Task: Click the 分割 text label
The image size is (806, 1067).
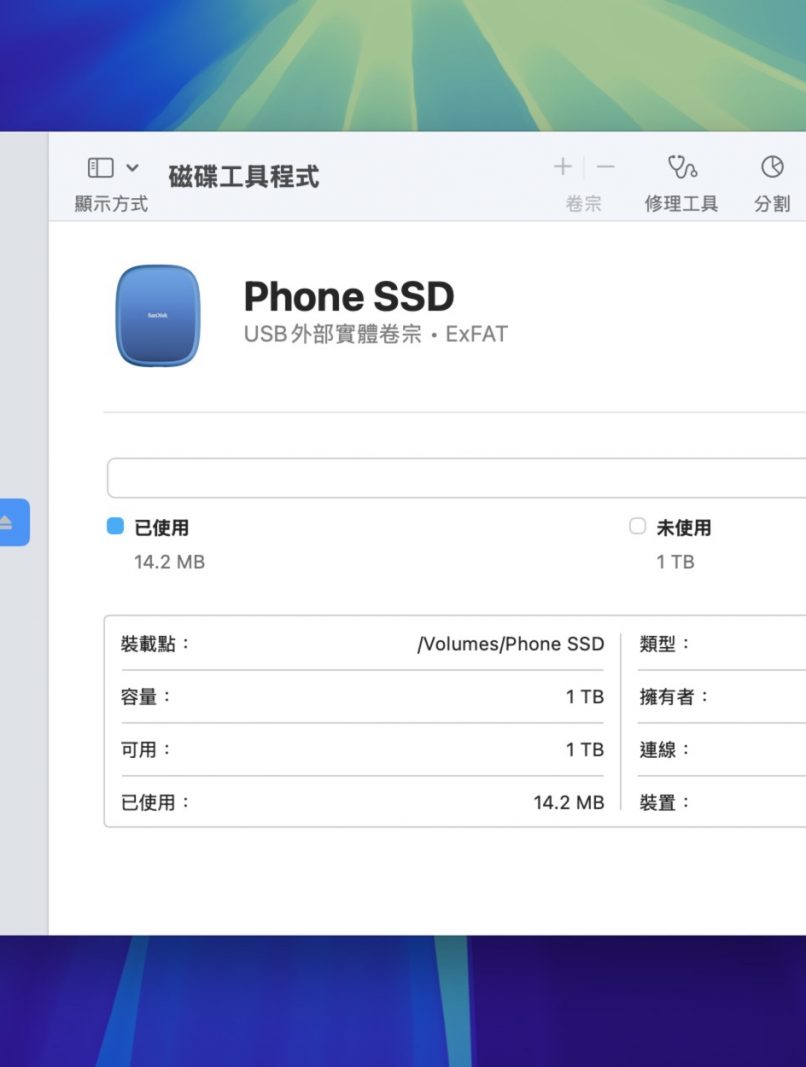Action: (772, 204)
